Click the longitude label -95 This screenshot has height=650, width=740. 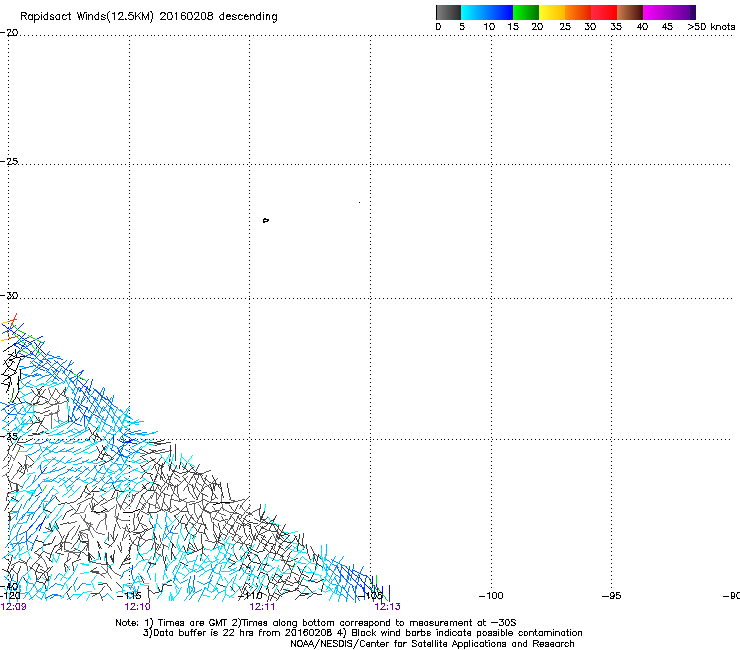612,596
